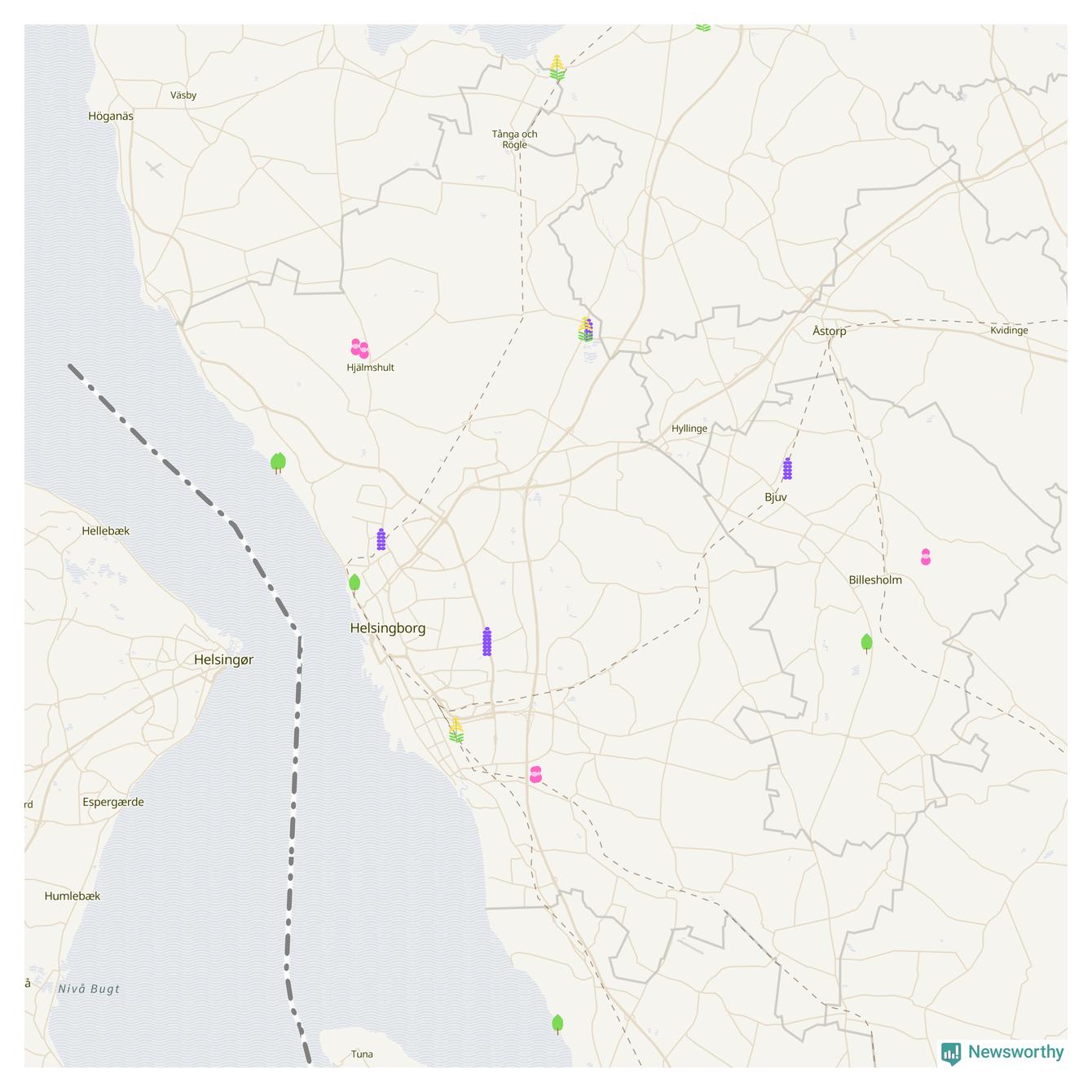The height and width of the screenshot is (1092, 1092).
Task: Click the pink flower marker northeast of Billesholm
Action: [x=926, y=557]
